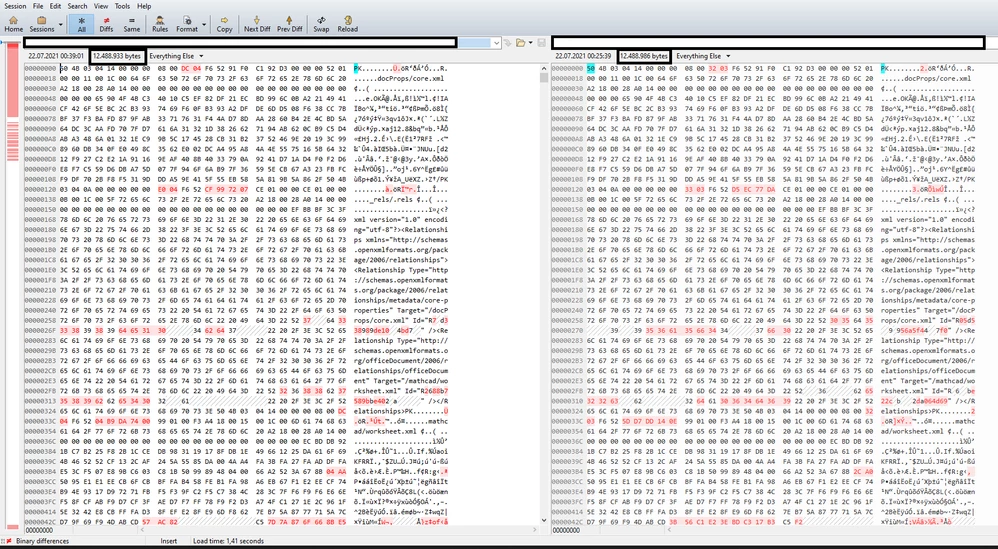Click left pane text rksheet.xml" Id="R2688b7

400,391
